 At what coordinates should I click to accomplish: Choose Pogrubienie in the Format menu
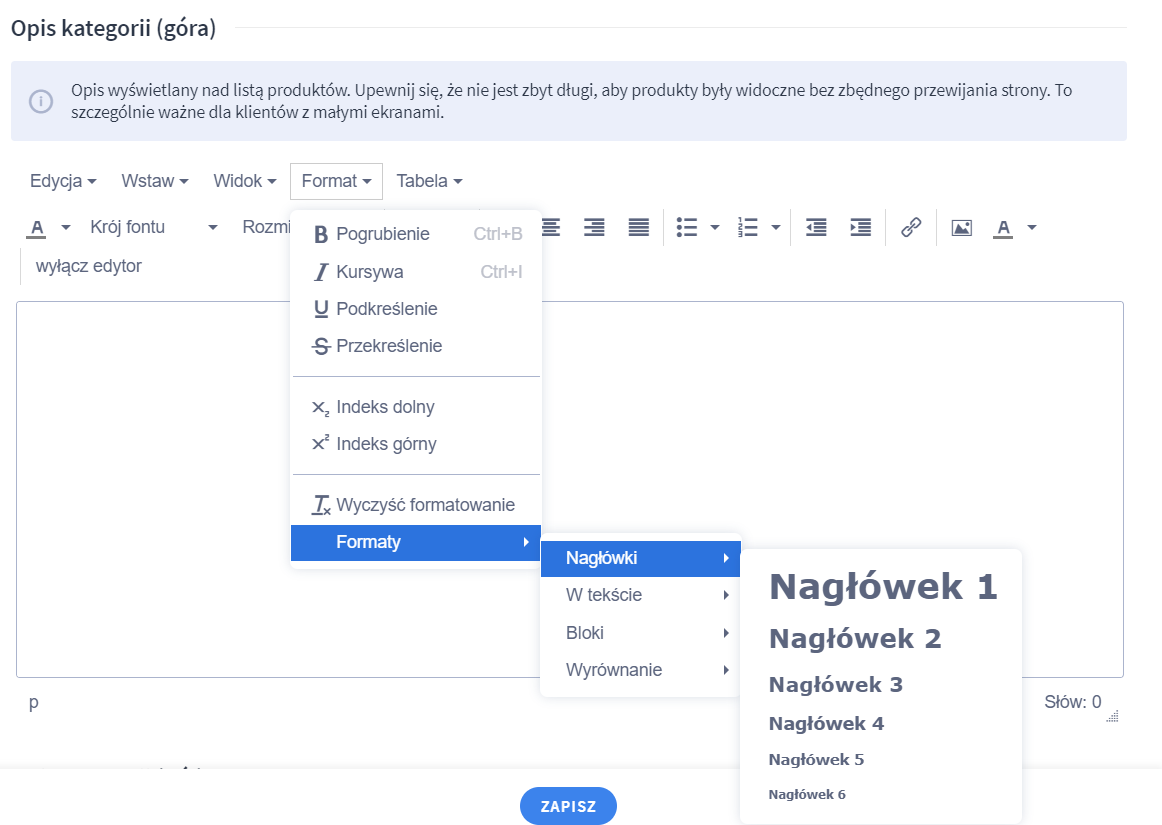pyautogui.click(x=416, y=234)
